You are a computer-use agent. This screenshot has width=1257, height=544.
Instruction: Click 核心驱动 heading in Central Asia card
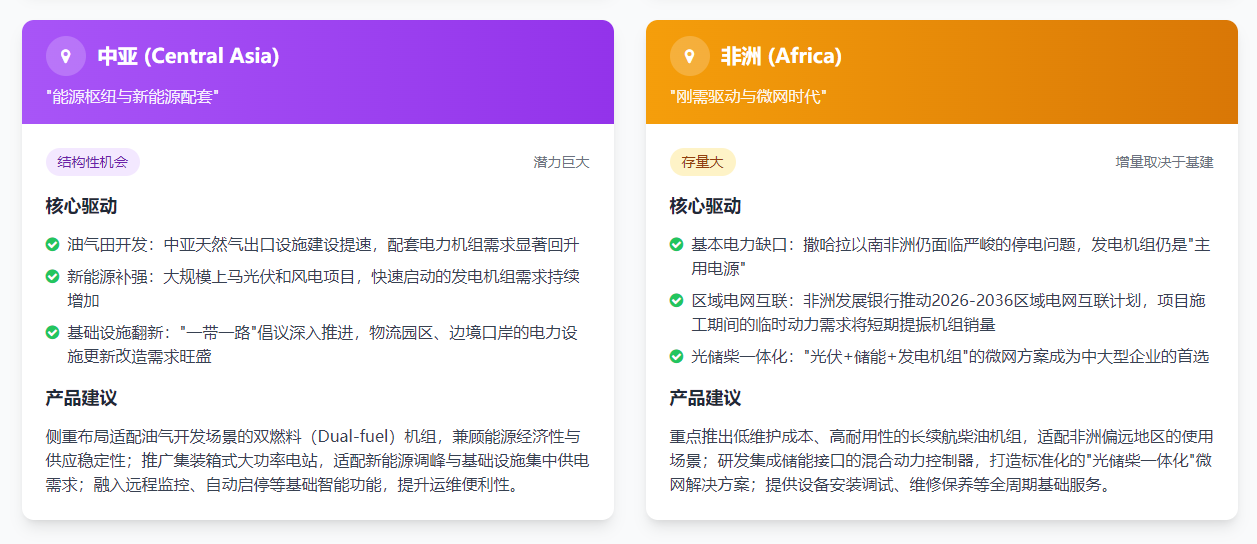(81, 206)
